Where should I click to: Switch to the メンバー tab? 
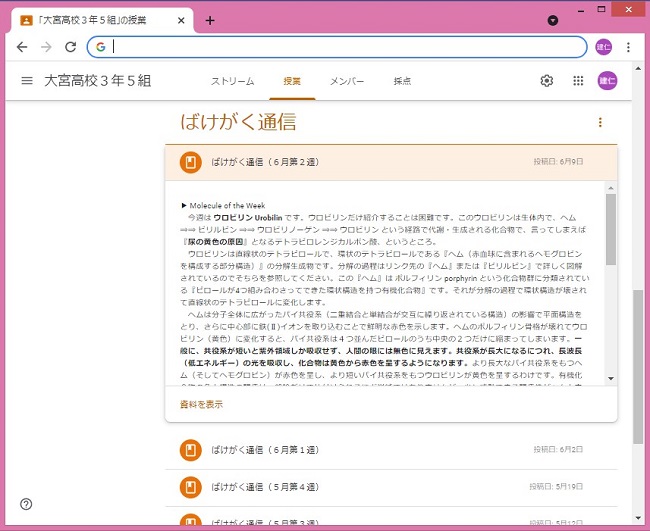pyautogui.click(x=347, y=81)
